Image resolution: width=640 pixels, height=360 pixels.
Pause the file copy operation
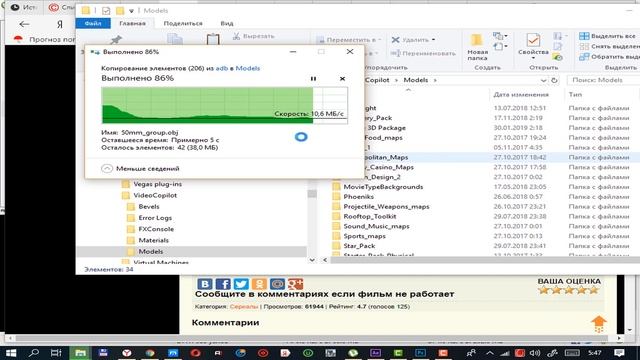[x=313, y=78]
